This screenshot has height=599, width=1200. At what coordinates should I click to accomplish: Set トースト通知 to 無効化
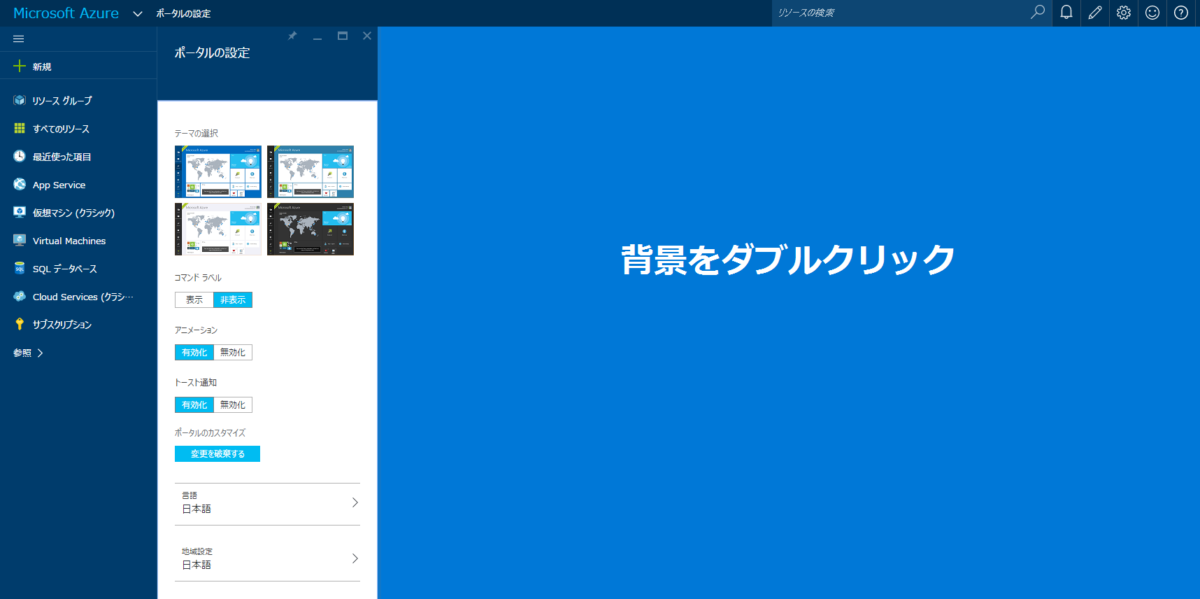coord(233,405)
